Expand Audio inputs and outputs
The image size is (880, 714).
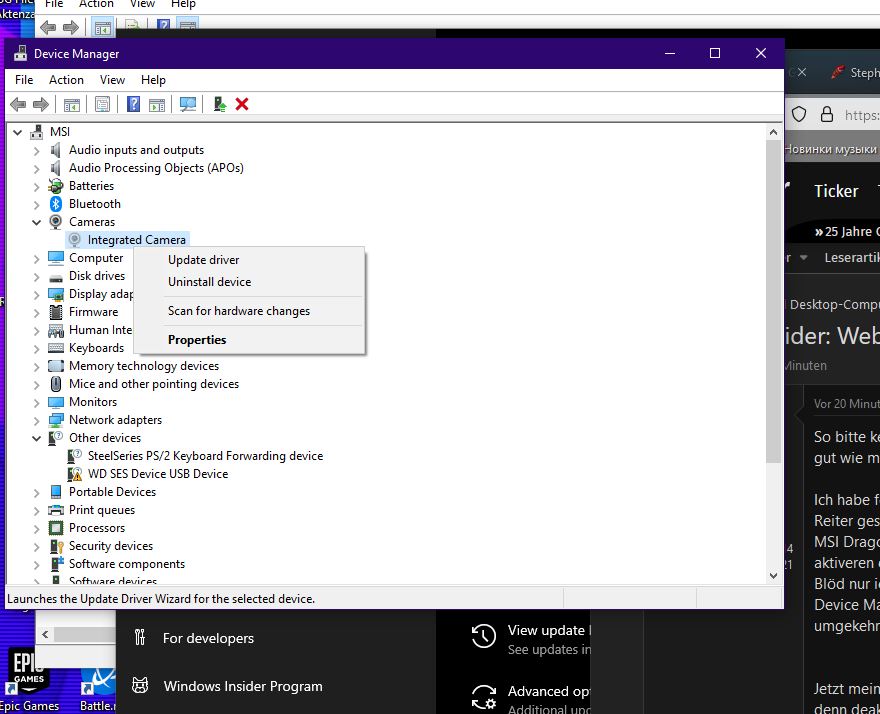tap(36, 151)
